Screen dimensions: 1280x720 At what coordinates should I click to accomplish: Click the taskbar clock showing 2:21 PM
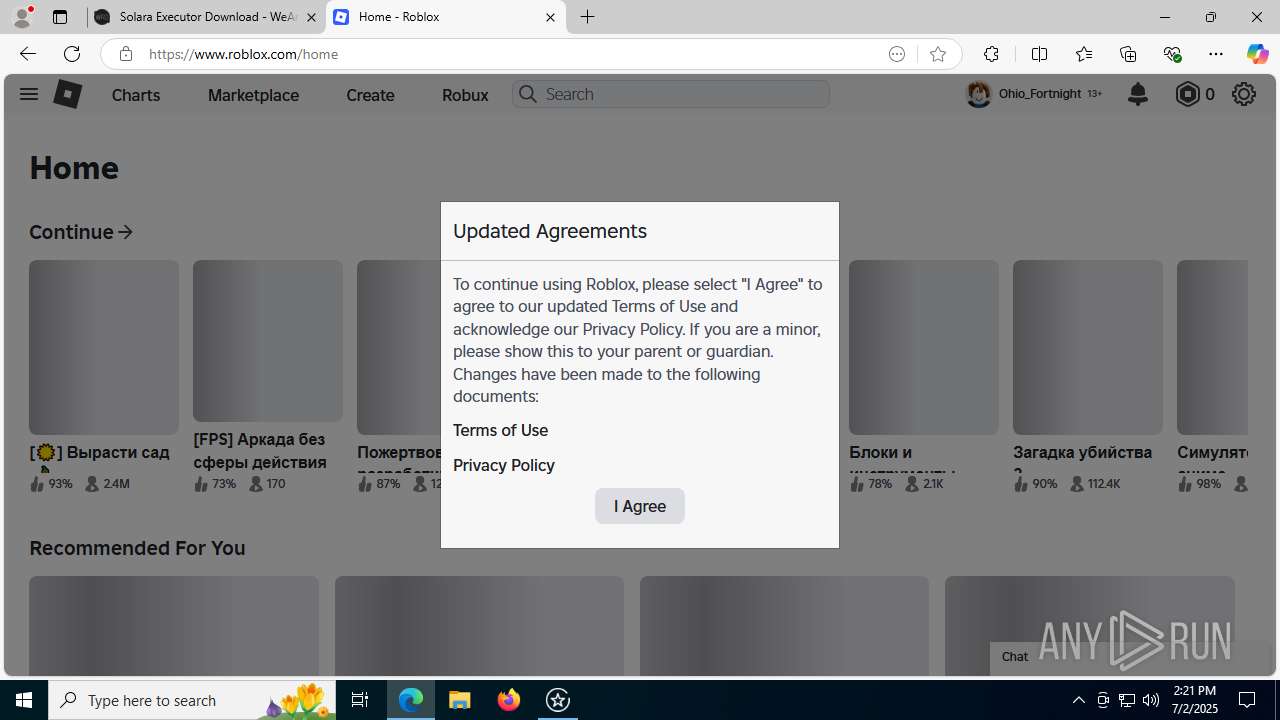pyautogui.click(x=1195, y=700)
